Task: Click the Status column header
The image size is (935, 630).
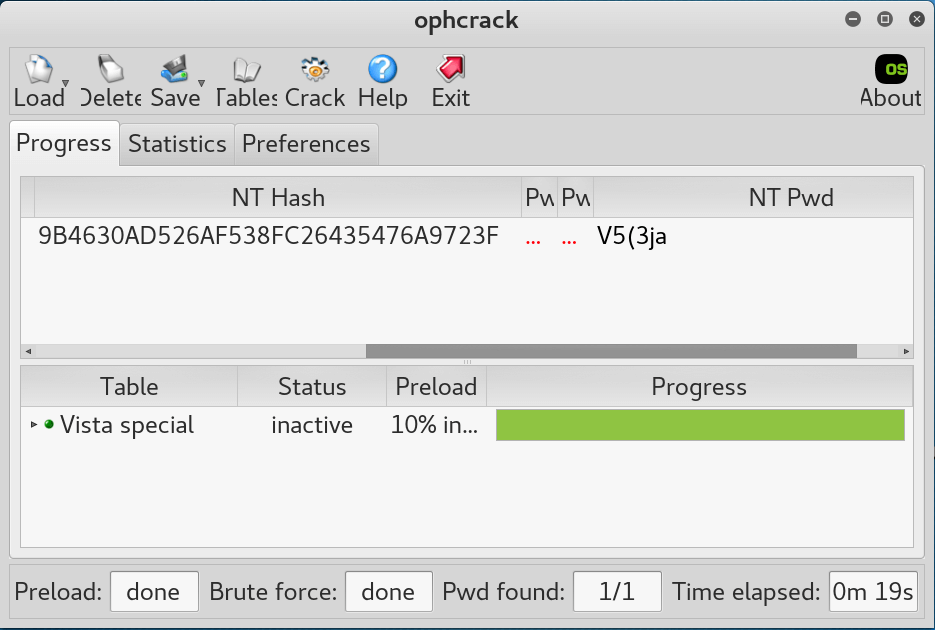Action: [312, 387]
